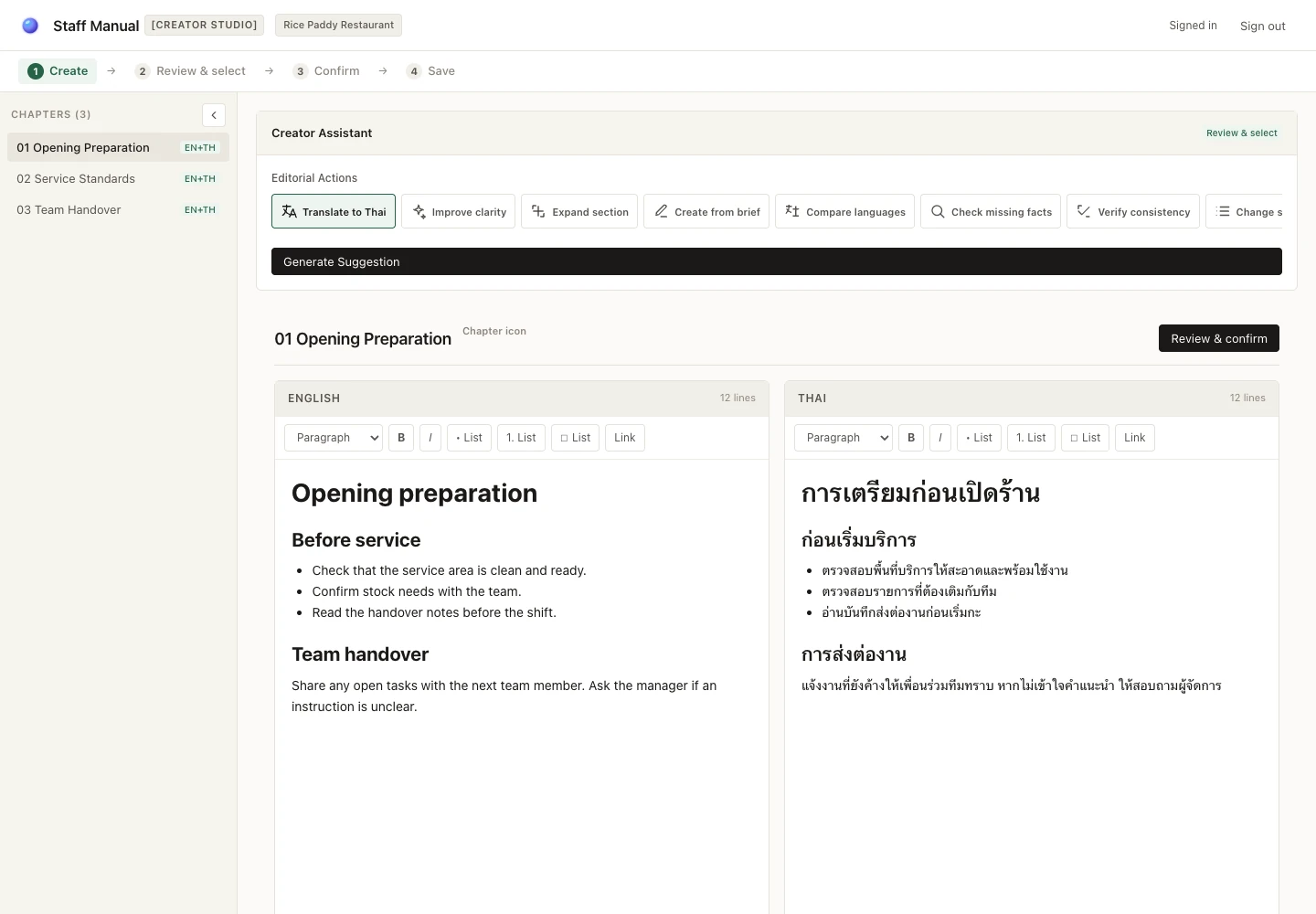Insert a bullet list in English editor
The height and width of the screenshot is (914, 1316).
[x=470, y=438]
